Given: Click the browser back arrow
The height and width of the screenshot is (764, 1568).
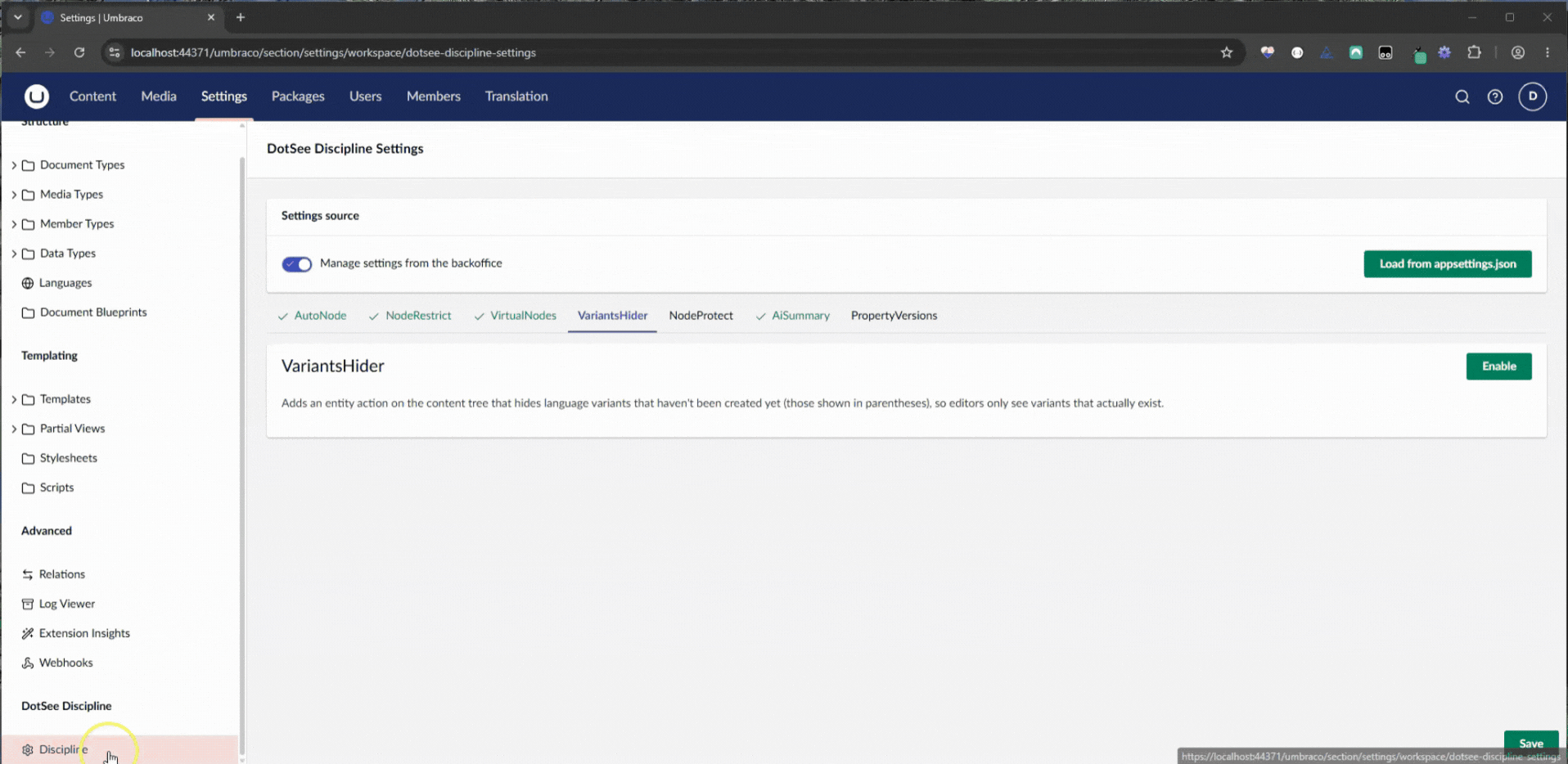Looking at the screenshot, I should pyautogui.click(x=20, y=52).
